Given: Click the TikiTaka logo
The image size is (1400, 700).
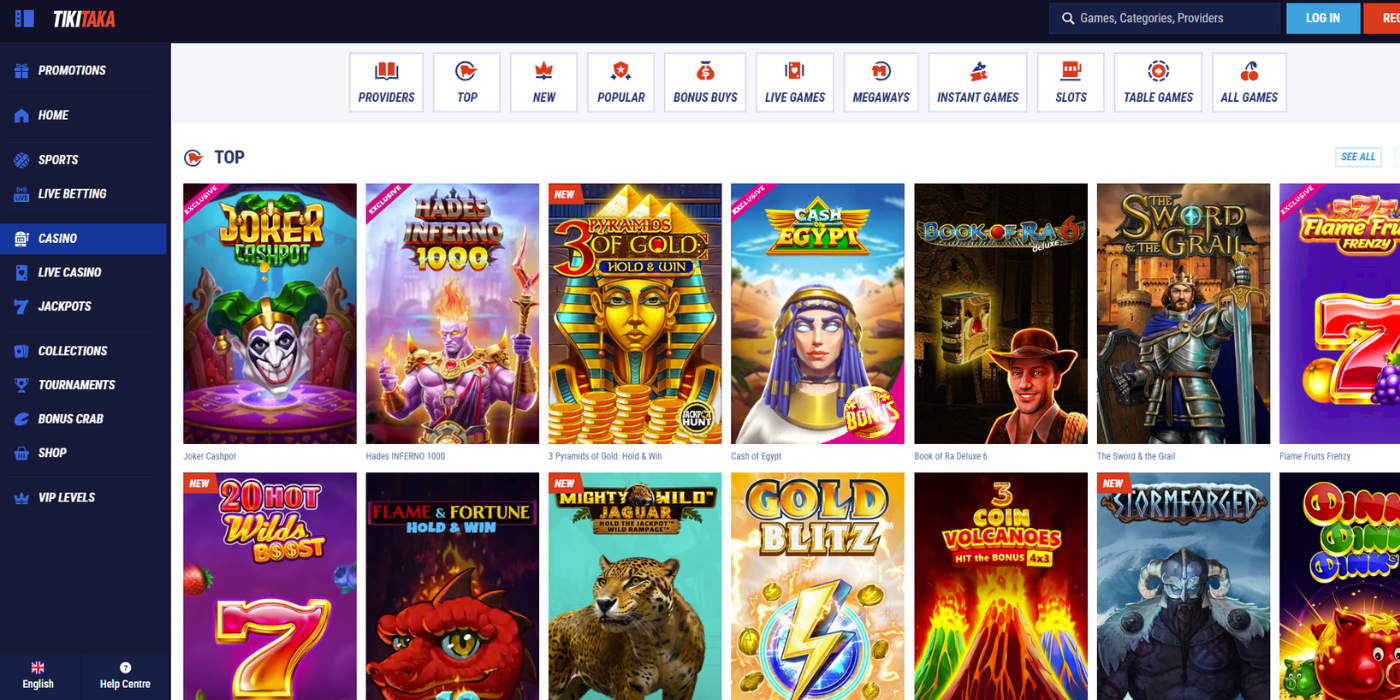Looking at the screenshot, I should [84, 19].
